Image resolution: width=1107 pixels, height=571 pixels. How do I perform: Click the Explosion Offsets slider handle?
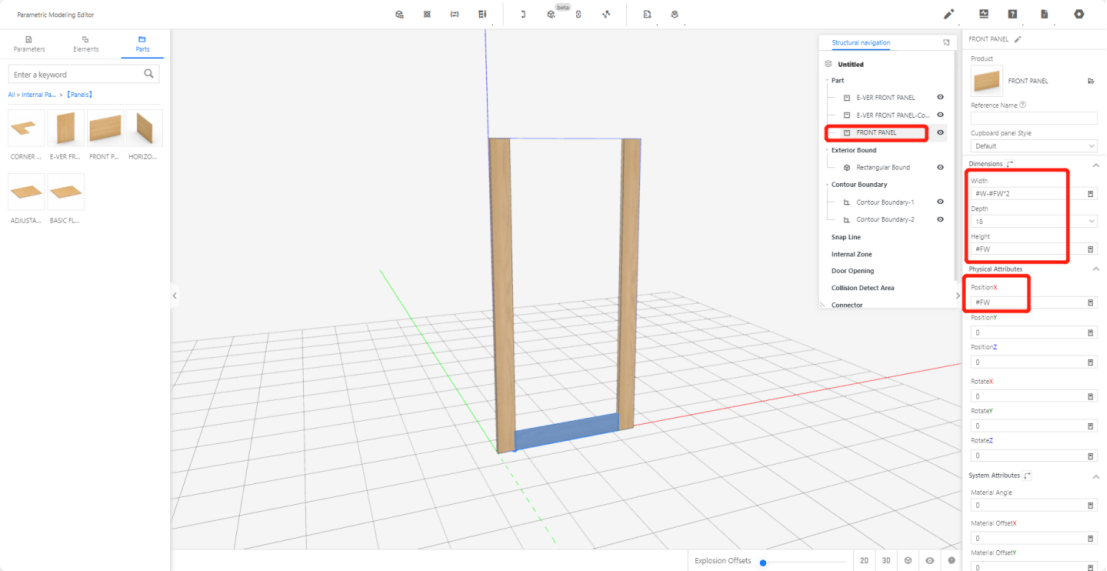[x=763, y=562]
